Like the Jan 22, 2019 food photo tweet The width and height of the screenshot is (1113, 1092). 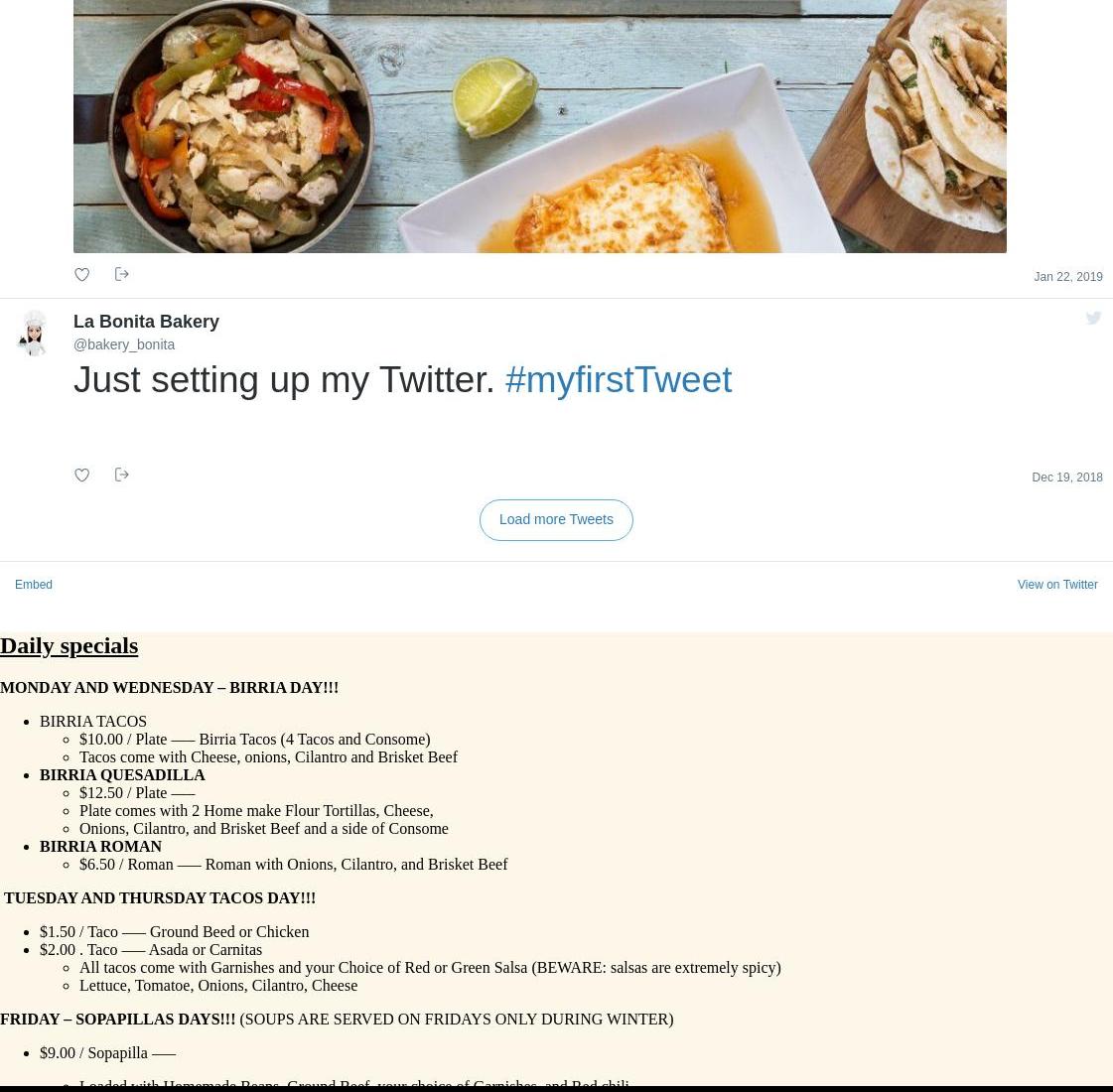pos(82,275)
